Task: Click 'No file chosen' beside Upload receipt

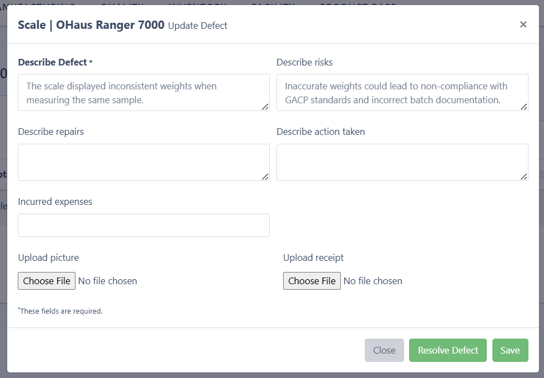Action: [x=373, y=281]
